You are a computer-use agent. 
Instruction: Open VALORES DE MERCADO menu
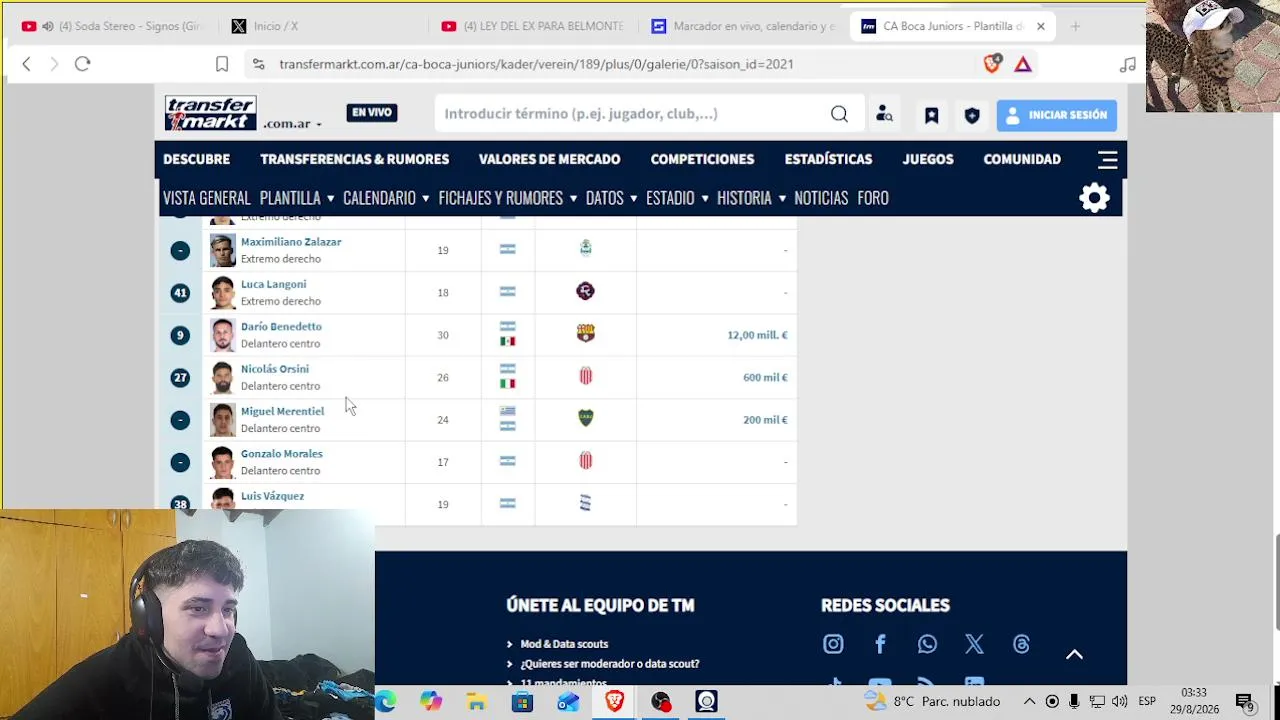[x=549, y=159]
